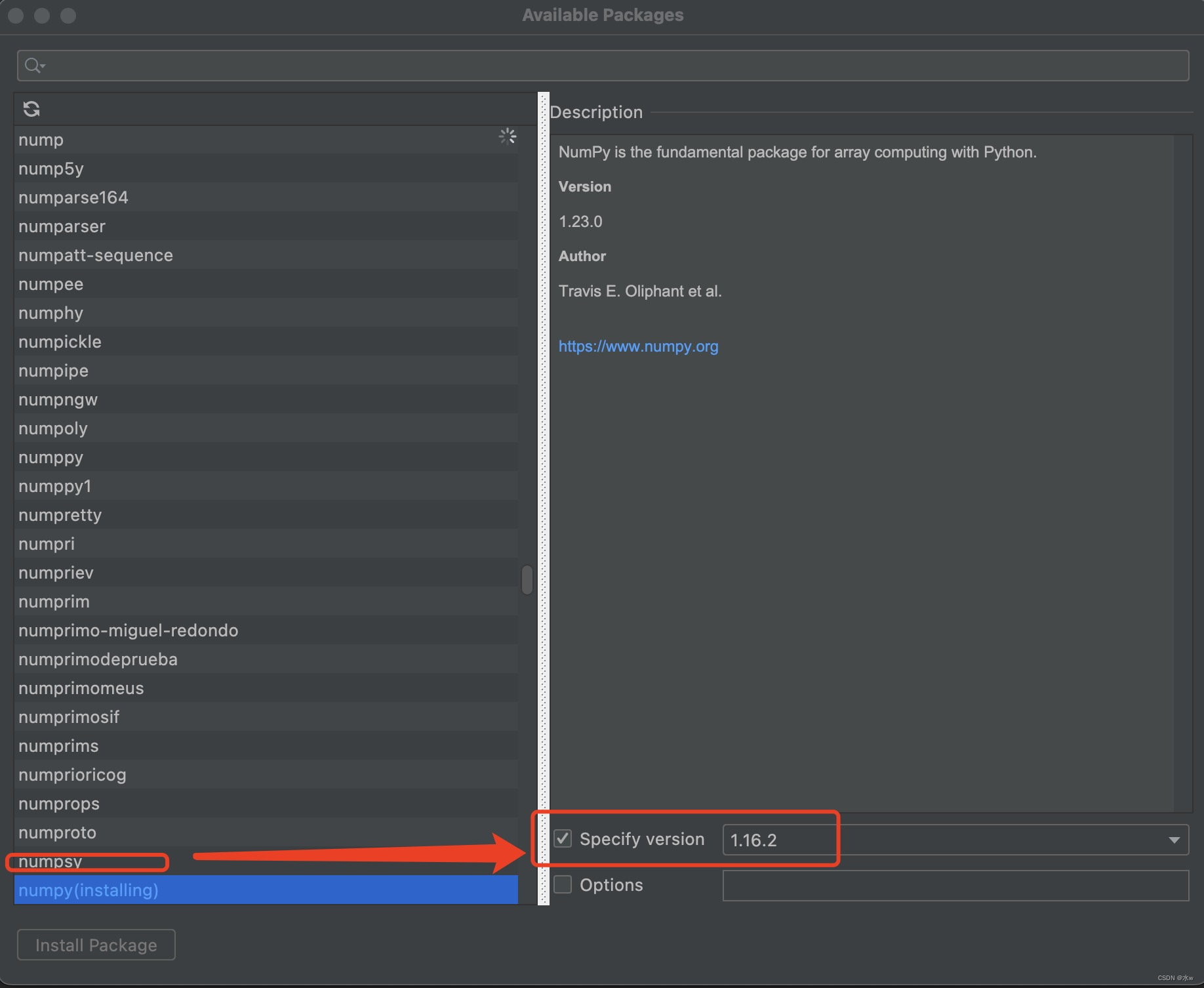Click the Options text input field
1204x988 pixels.
pos(955,886)
